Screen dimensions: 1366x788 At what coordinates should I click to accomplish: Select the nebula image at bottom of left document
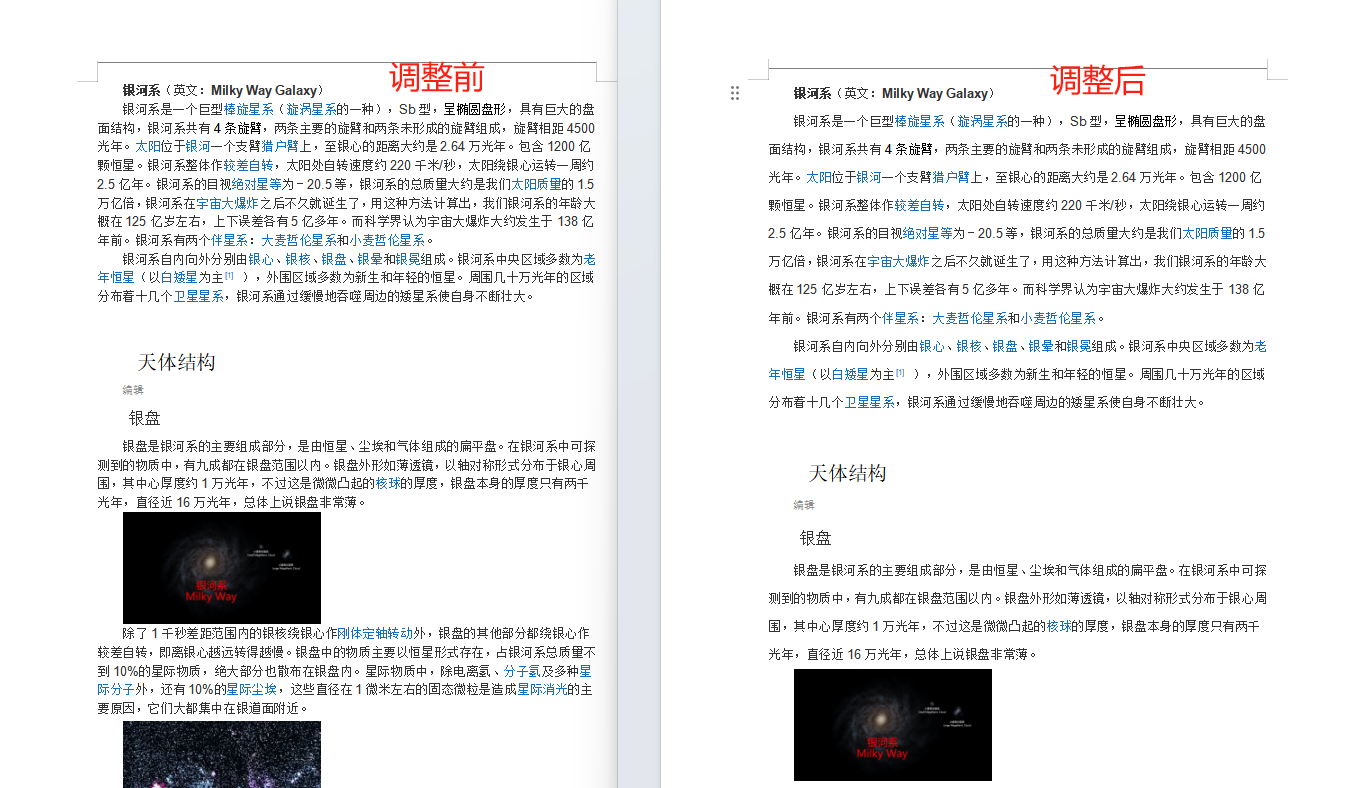(222, 754)
